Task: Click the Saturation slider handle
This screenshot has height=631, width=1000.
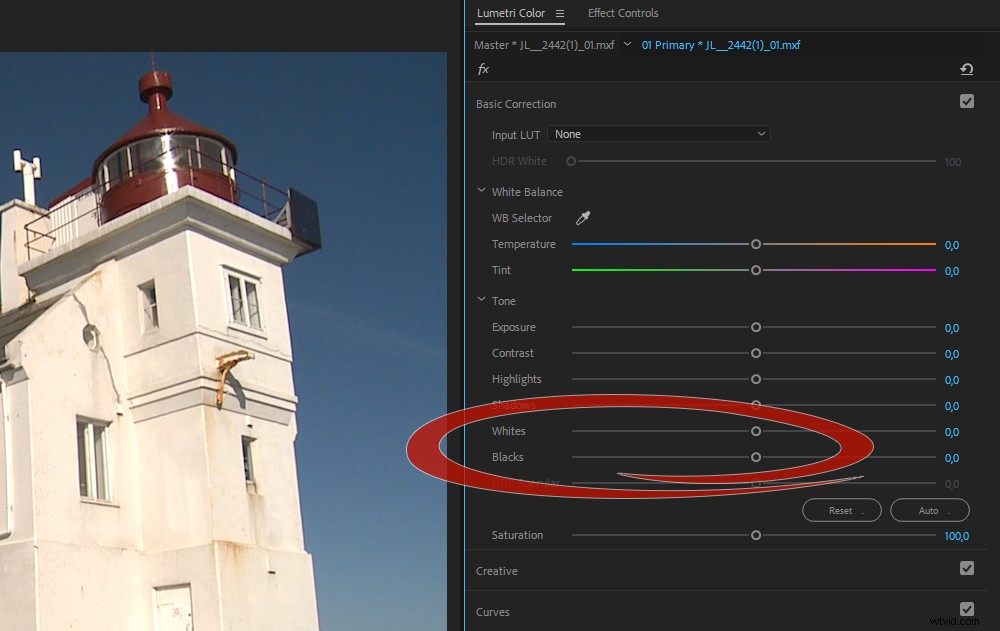Action: pyautogui.click(x=756, y=535)
